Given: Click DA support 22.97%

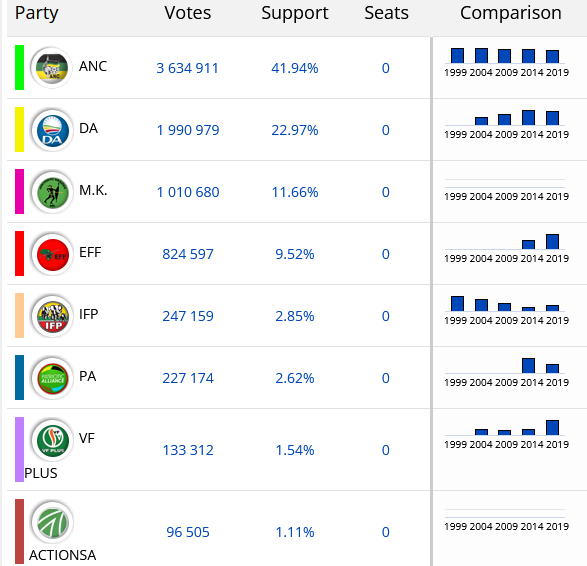Looking at the screenshot, I should [x=295, y=130].
